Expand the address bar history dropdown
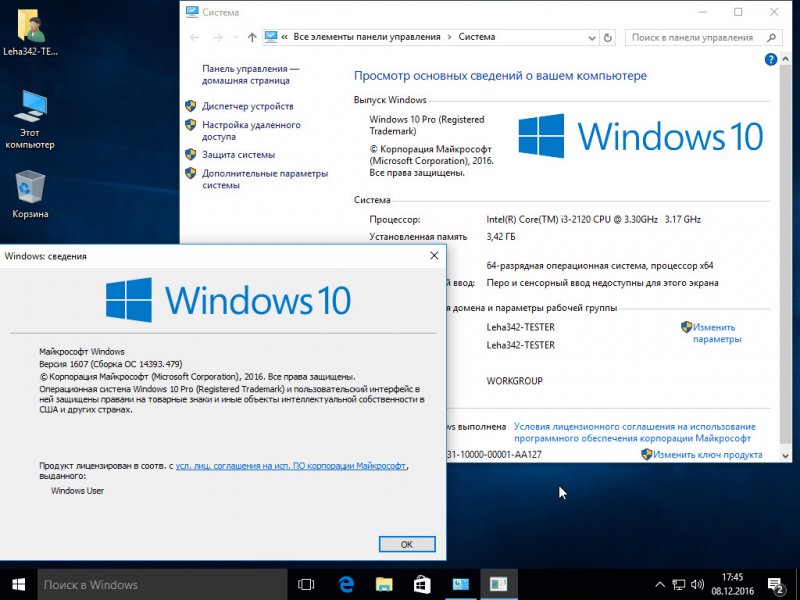 (x=592, y=37)
